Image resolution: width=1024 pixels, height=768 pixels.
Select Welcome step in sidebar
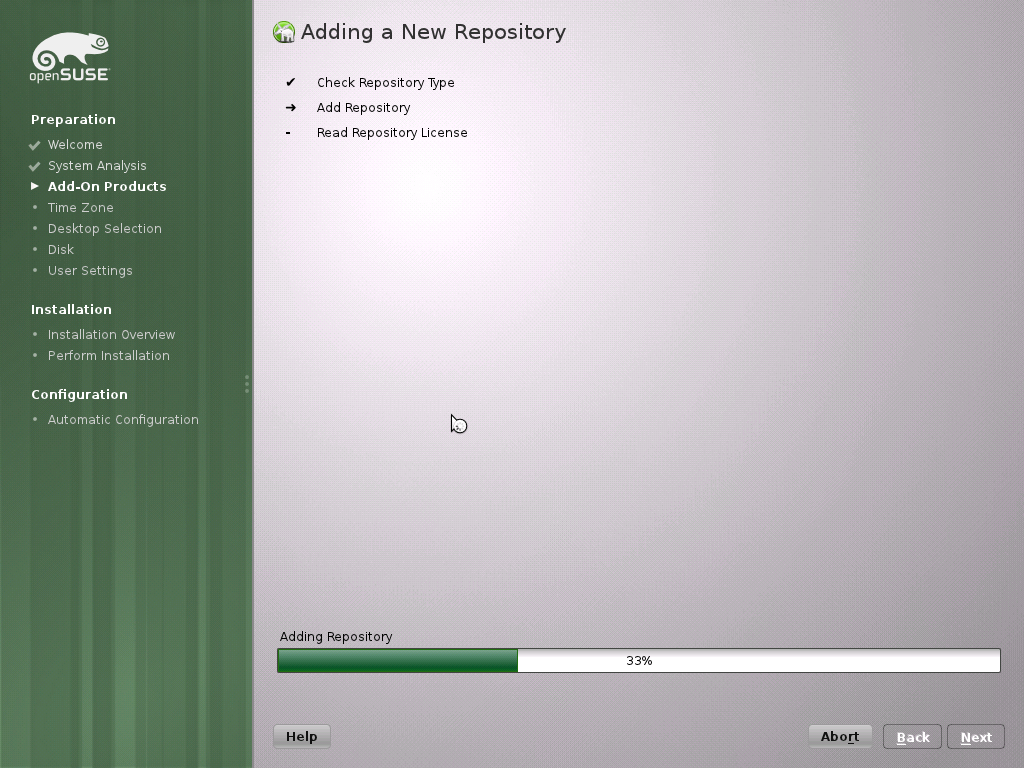click(x=75, y=144)
